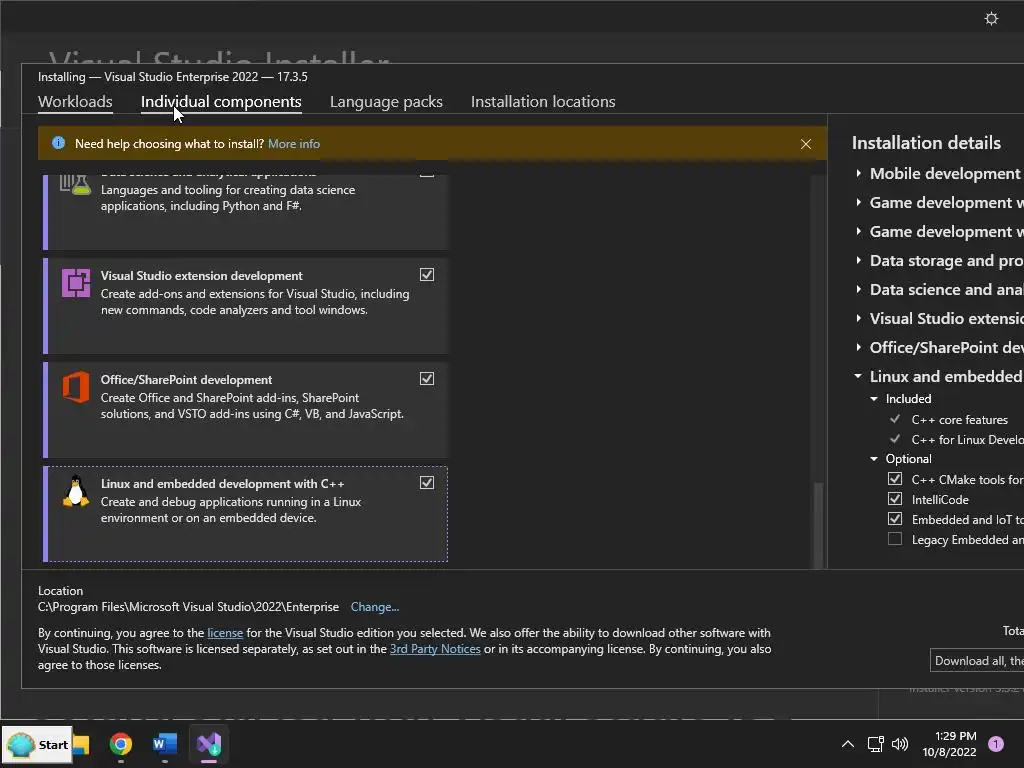Click Change... to modify install location

pos(375,607)
